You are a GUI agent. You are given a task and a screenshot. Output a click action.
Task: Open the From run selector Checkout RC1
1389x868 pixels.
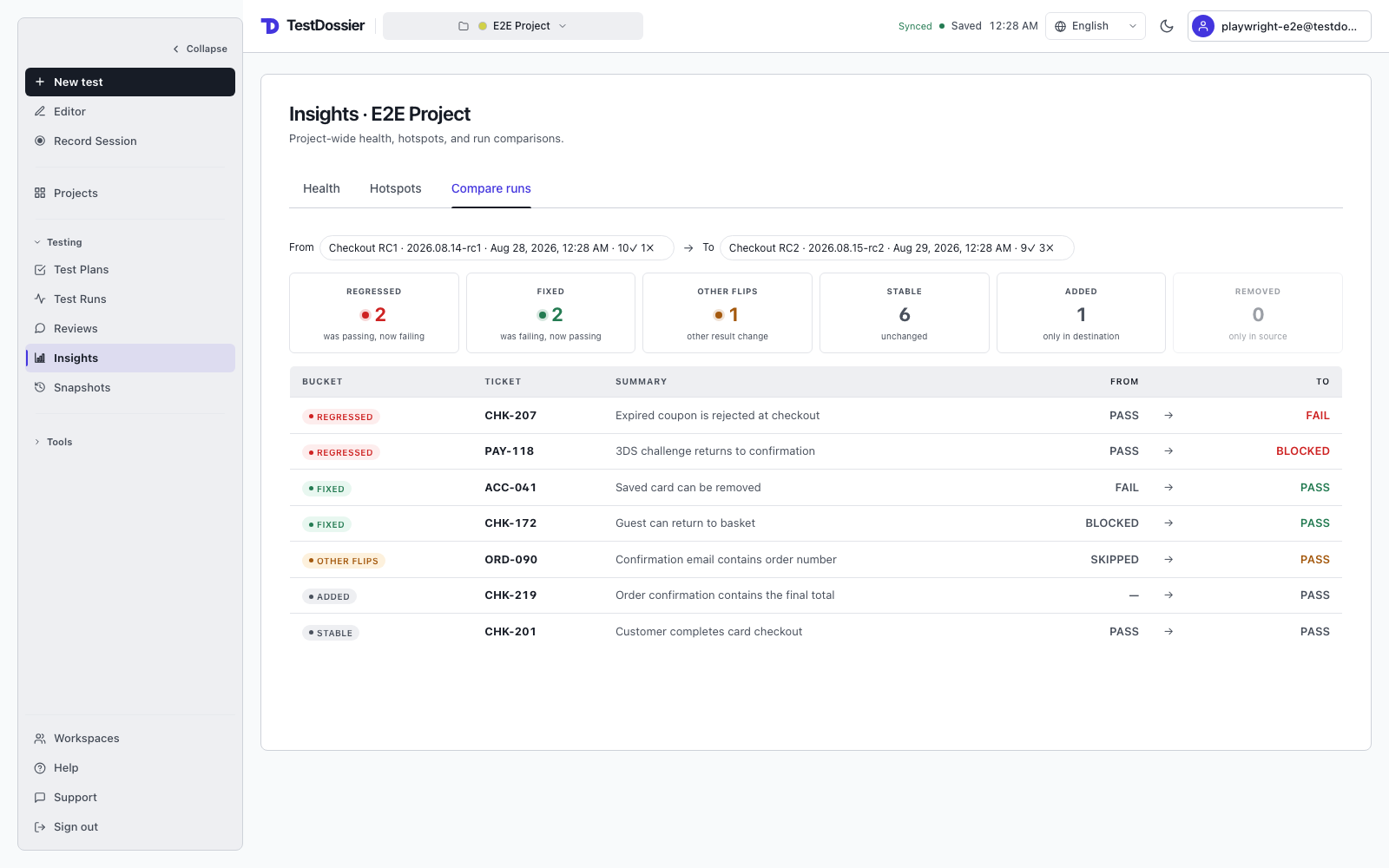click(x=497, y=247)
